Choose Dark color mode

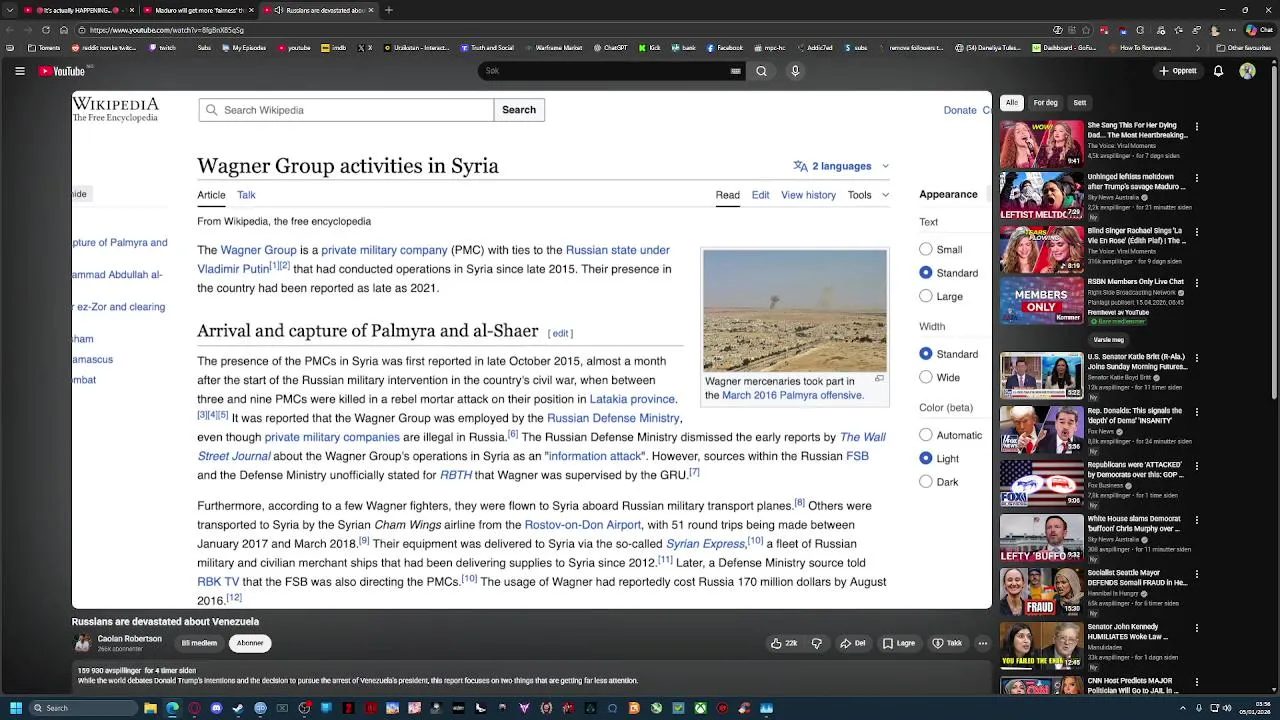pyautogui.click(x=926, y=481)
